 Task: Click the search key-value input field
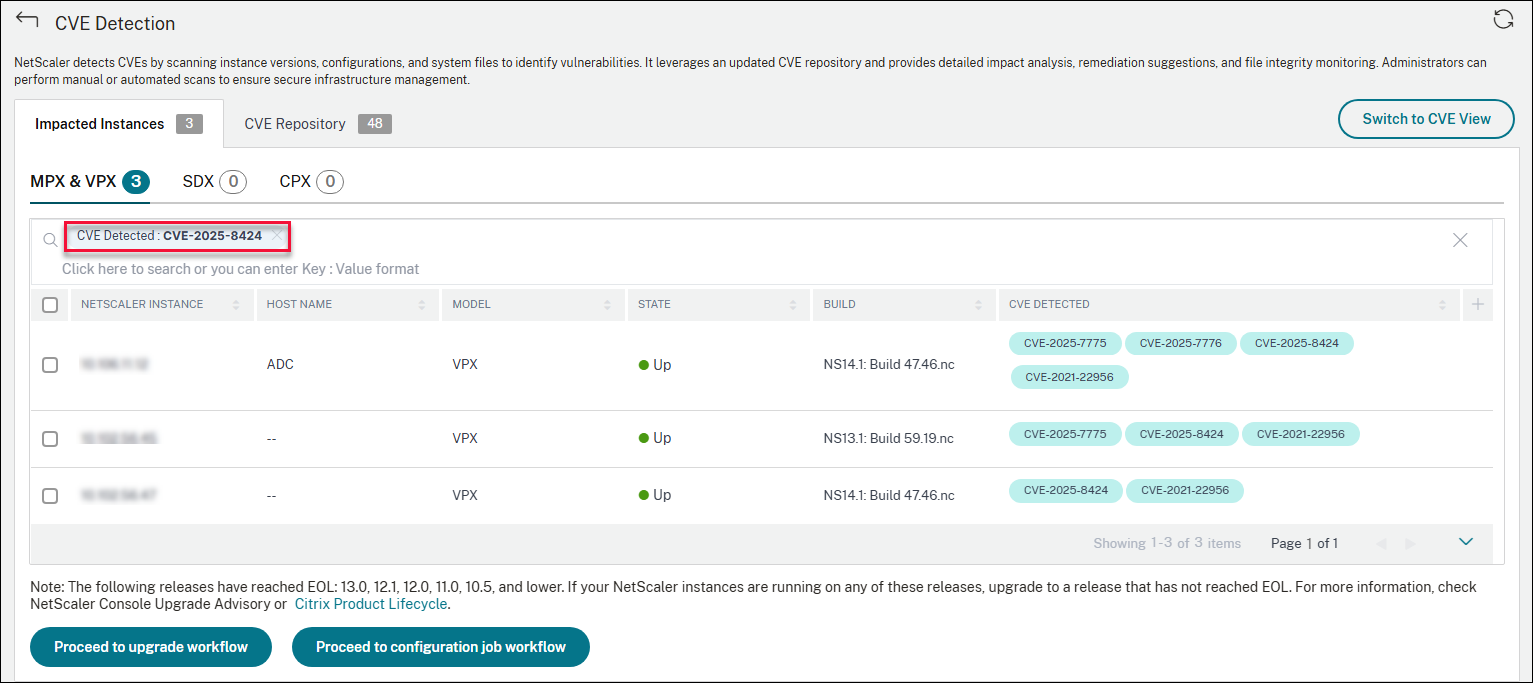pyautogui.click(x=241, y=269)
